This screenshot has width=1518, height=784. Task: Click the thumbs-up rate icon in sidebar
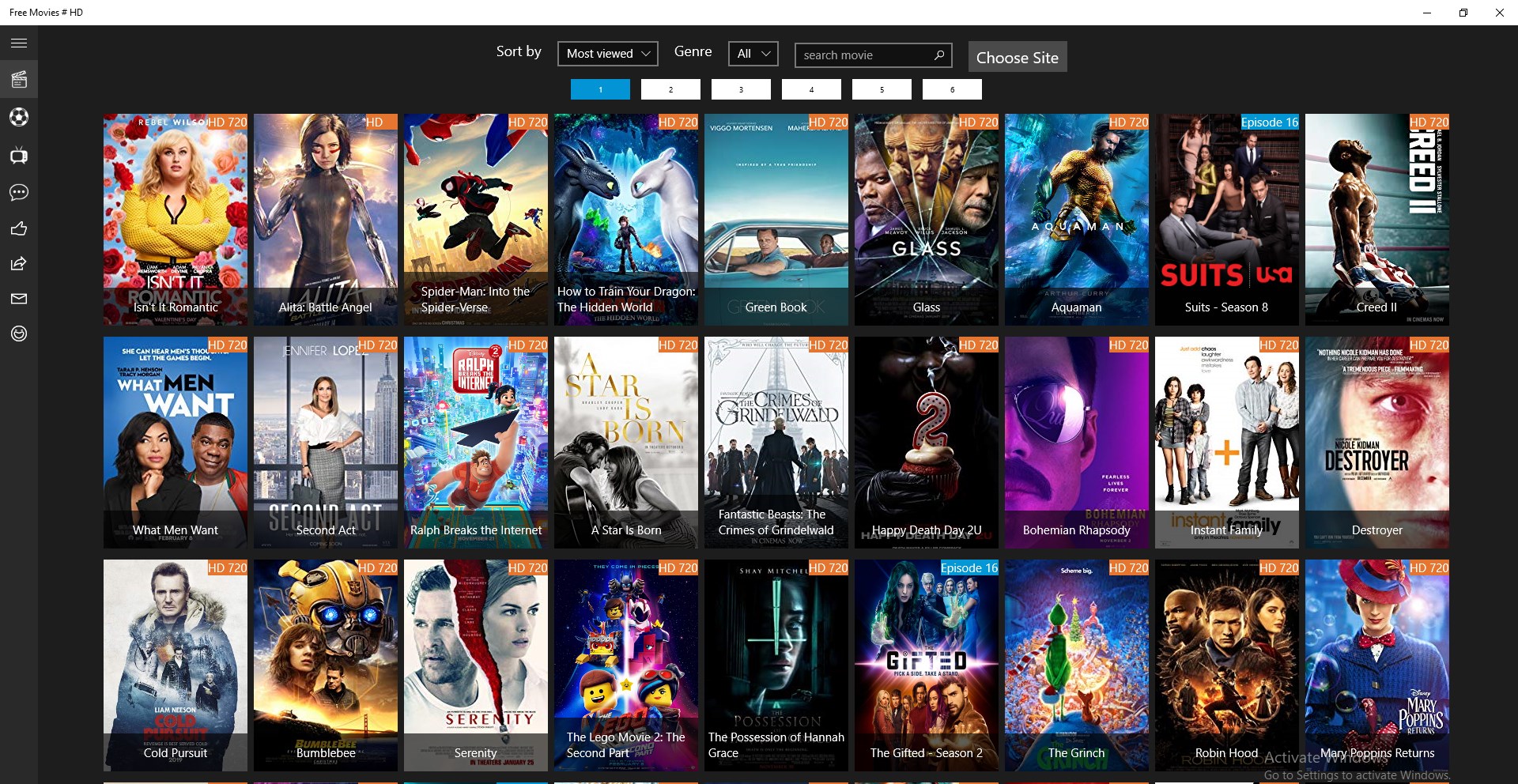tap(18, 228)
